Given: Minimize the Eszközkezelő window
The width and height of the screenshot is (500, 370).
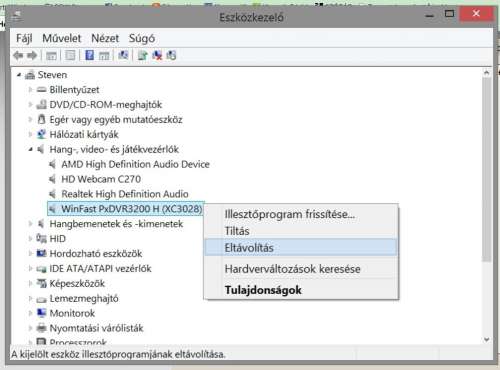Looking at the screenshot, I should coord(430,15).
